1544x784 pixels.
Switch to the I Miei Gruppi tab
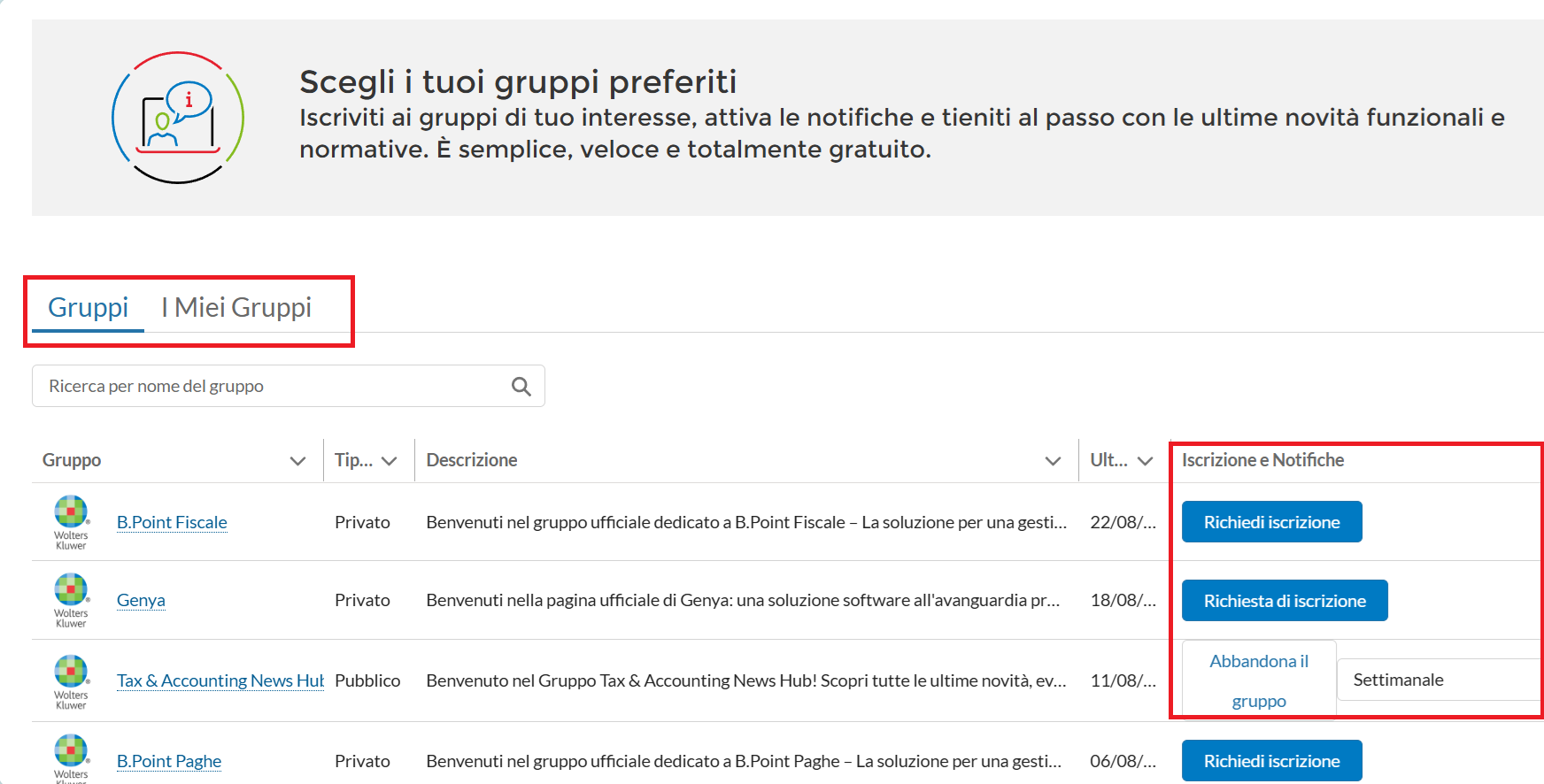(x=236, y=307)
